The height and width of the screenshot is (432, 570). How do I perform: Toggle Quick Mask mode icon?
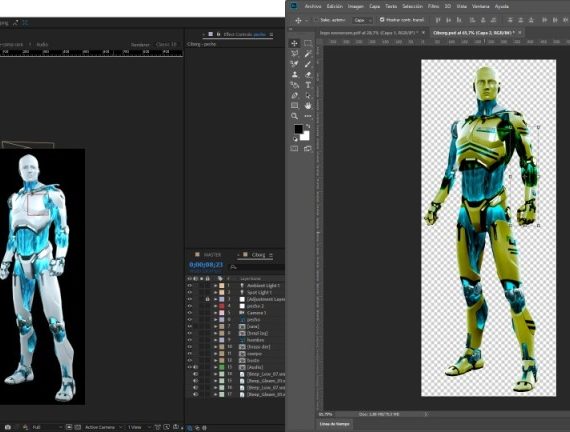pos(294,149)
